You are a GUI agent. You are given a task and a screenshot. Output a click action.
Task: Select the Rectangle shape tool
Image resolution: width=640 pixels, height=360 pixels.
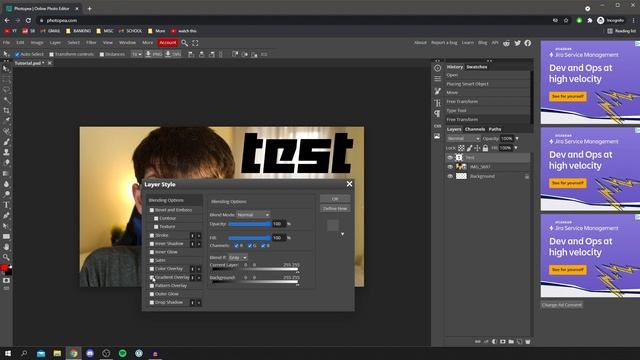click(6, 236)
